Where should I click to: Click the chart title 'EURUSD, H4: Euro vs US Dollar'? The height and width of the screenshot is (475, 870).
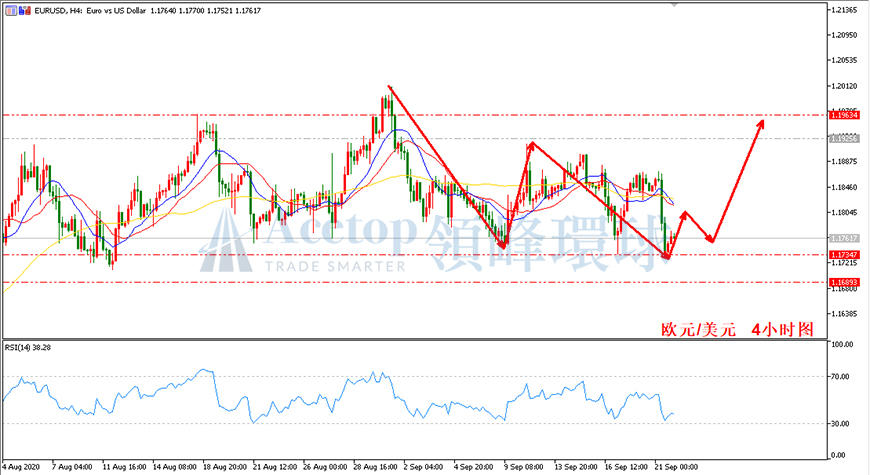[90, 11]
